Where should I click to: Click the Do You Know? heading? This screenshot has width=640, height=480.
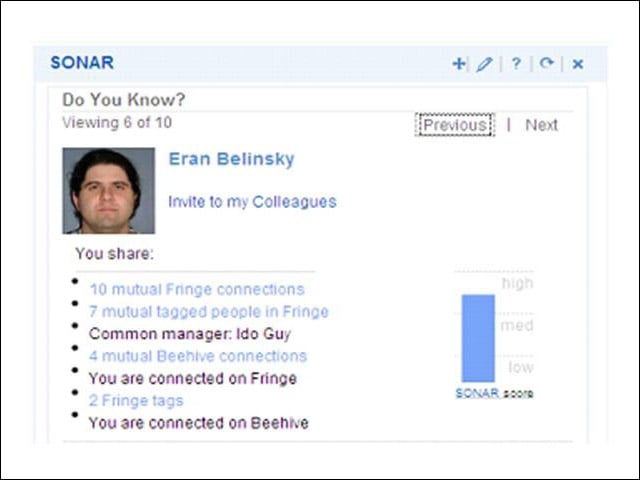pos(124,100)
